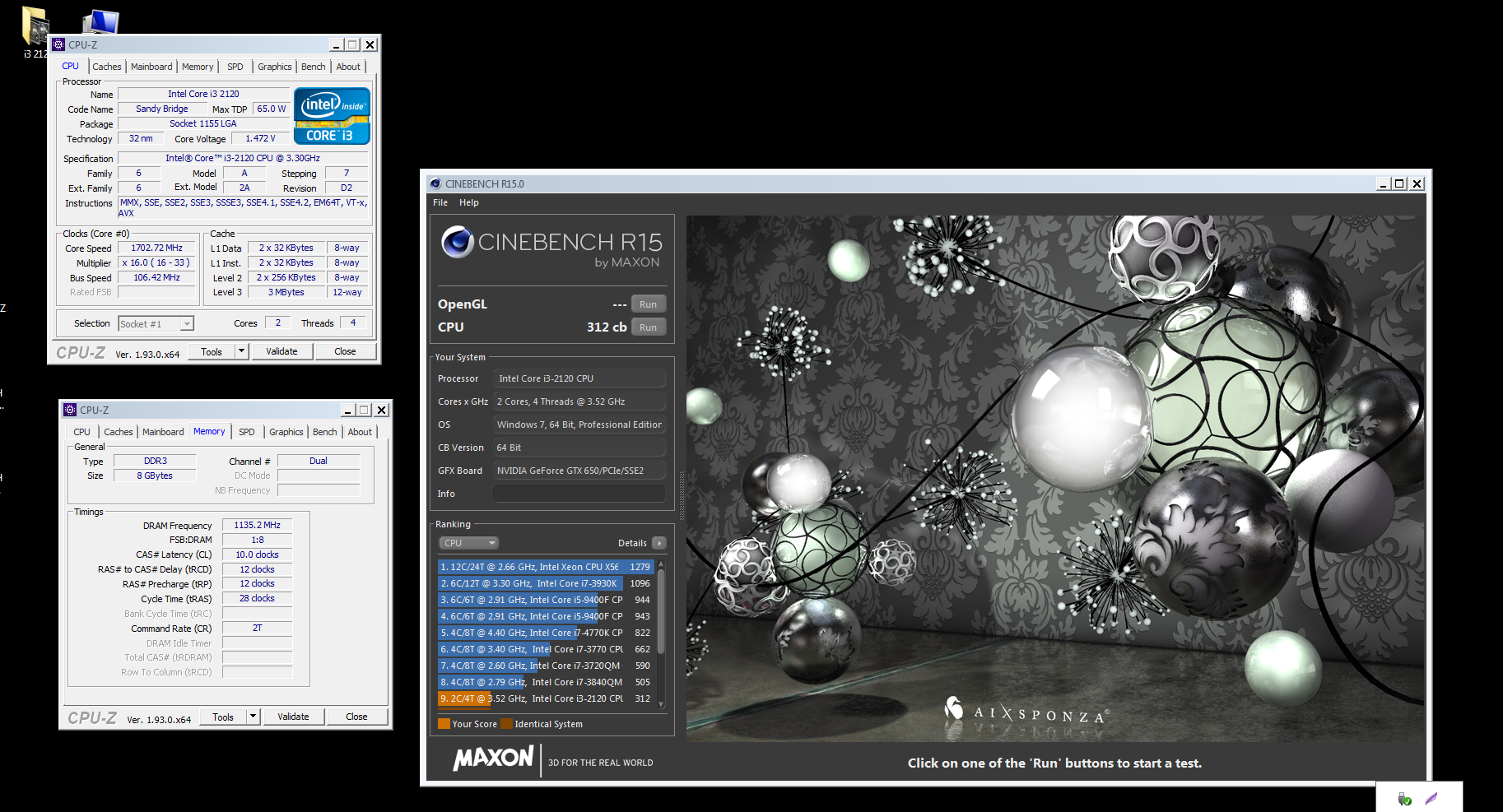Select highlighted i3-2120 ranking row 312
Image resolution: width=1503 pixels, height=812 pixels.
coord(547,698)
